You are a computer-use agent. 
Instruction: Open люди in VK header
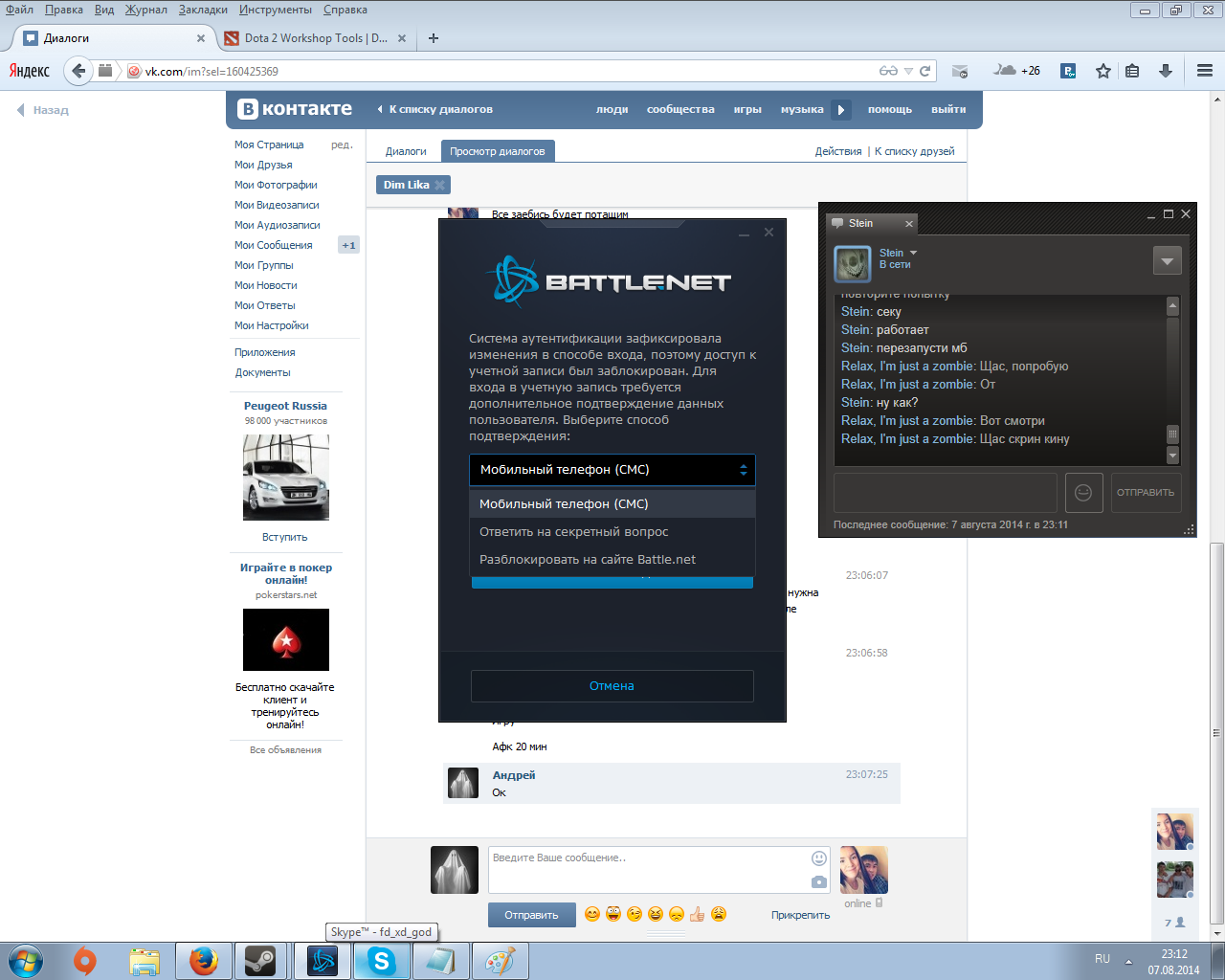coord(612,109)
